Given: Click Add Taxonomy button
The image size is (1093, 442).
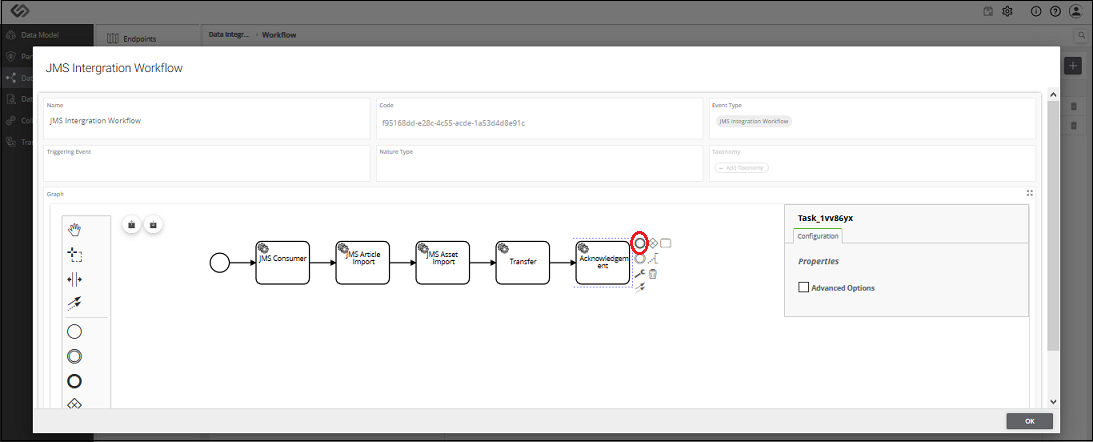Looking at the screenshot, I should tap(742, 168).
